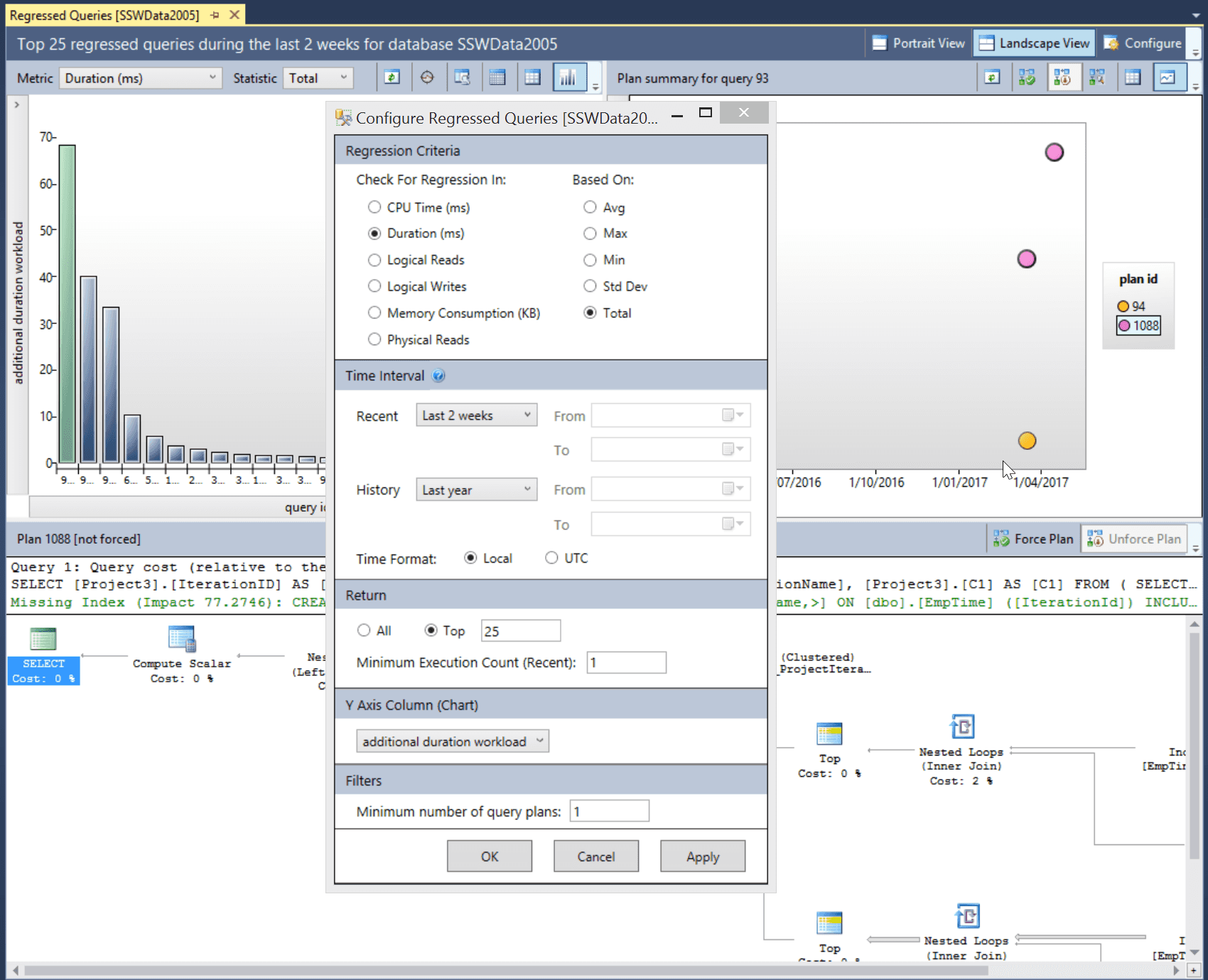Click the Minimum Execution Count input field

tap(626, 662)
